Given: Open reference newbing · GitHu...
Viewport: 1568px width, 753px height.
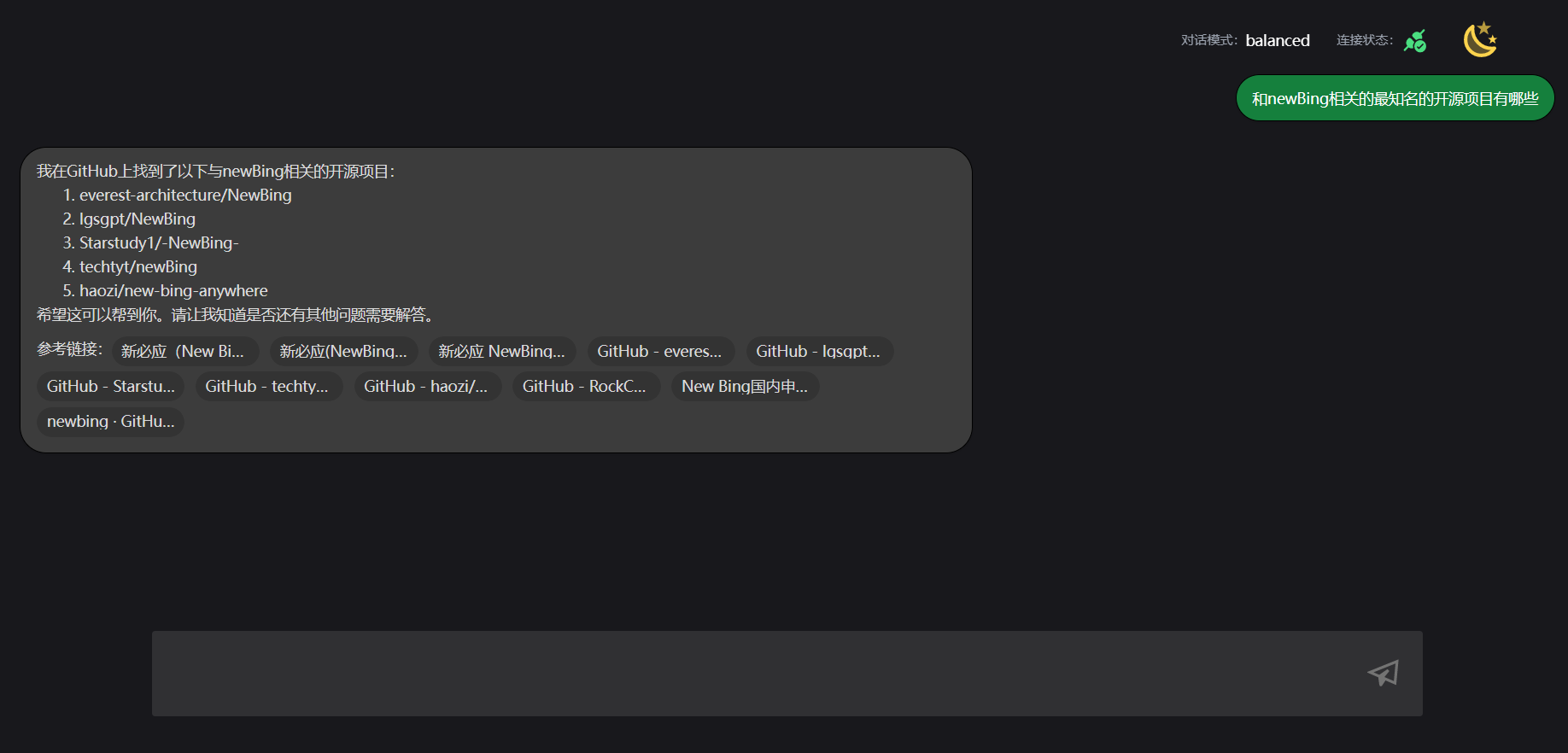Looking at the screenshot, I should (110, 421).
